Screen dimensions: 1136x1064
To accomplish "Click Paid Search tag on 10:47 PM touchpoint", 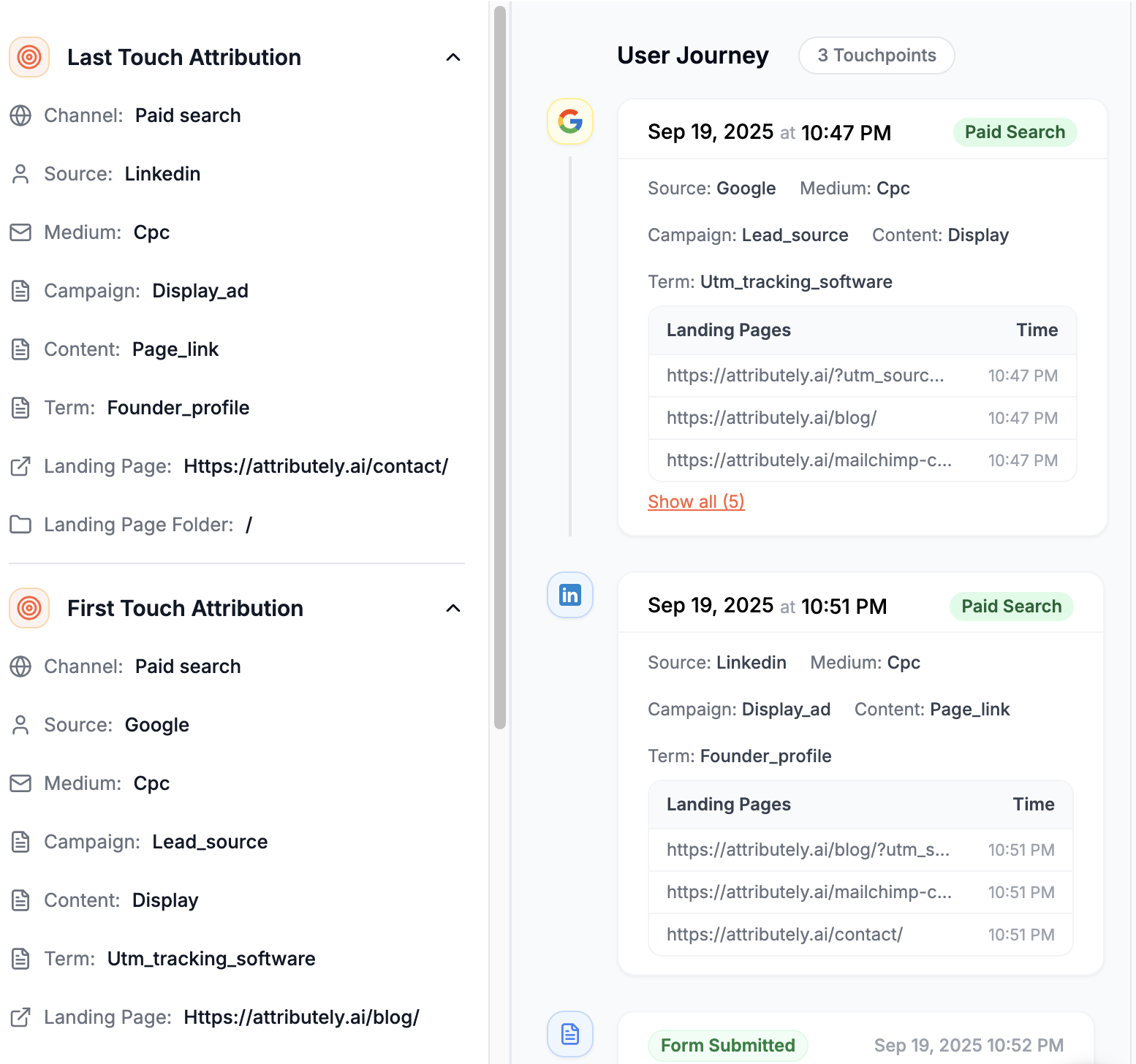I will pyautogui.click(x=1015, y=132).
